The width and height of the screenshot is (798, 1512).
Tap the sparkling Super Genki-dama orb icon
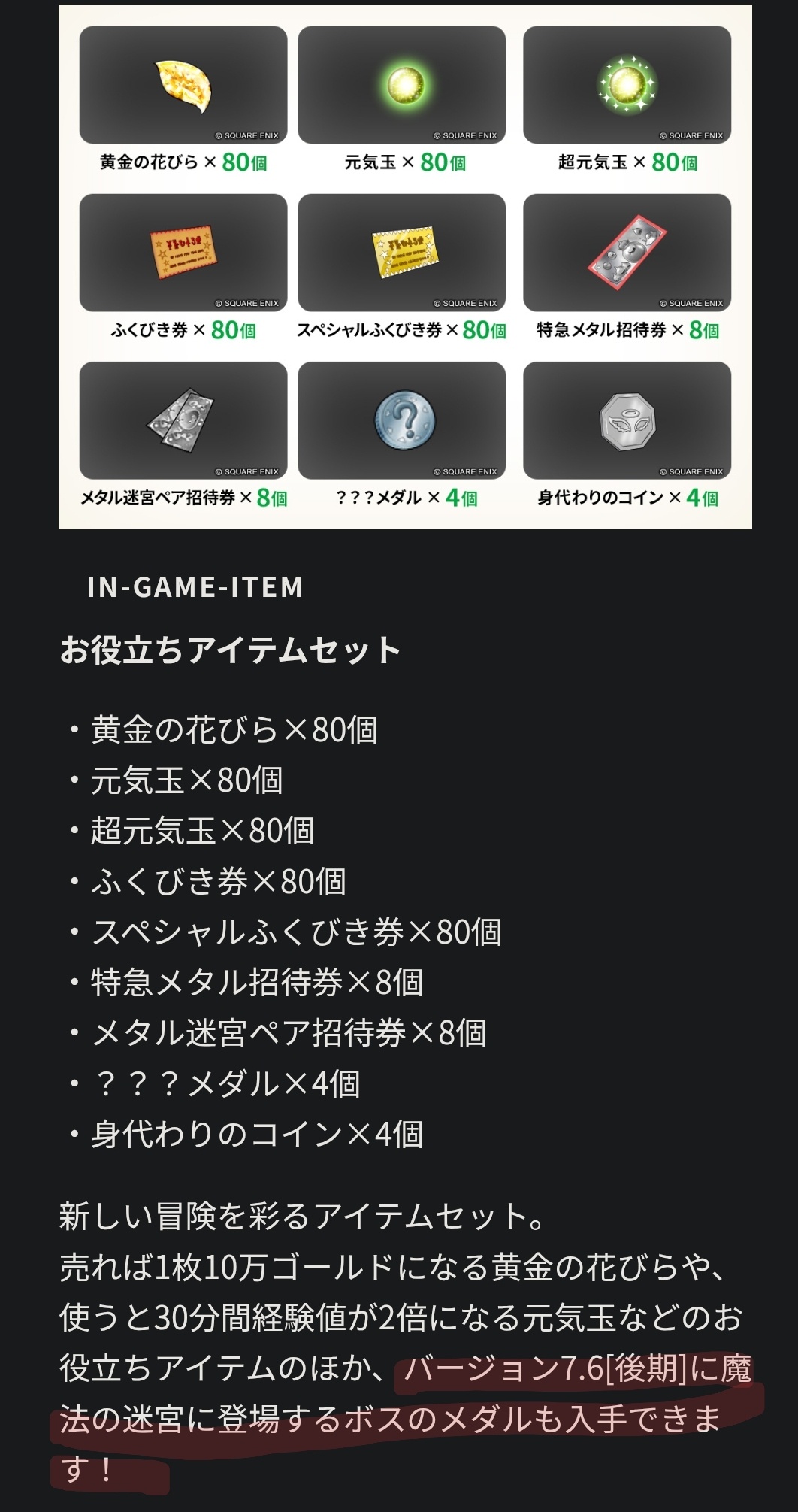627,85
